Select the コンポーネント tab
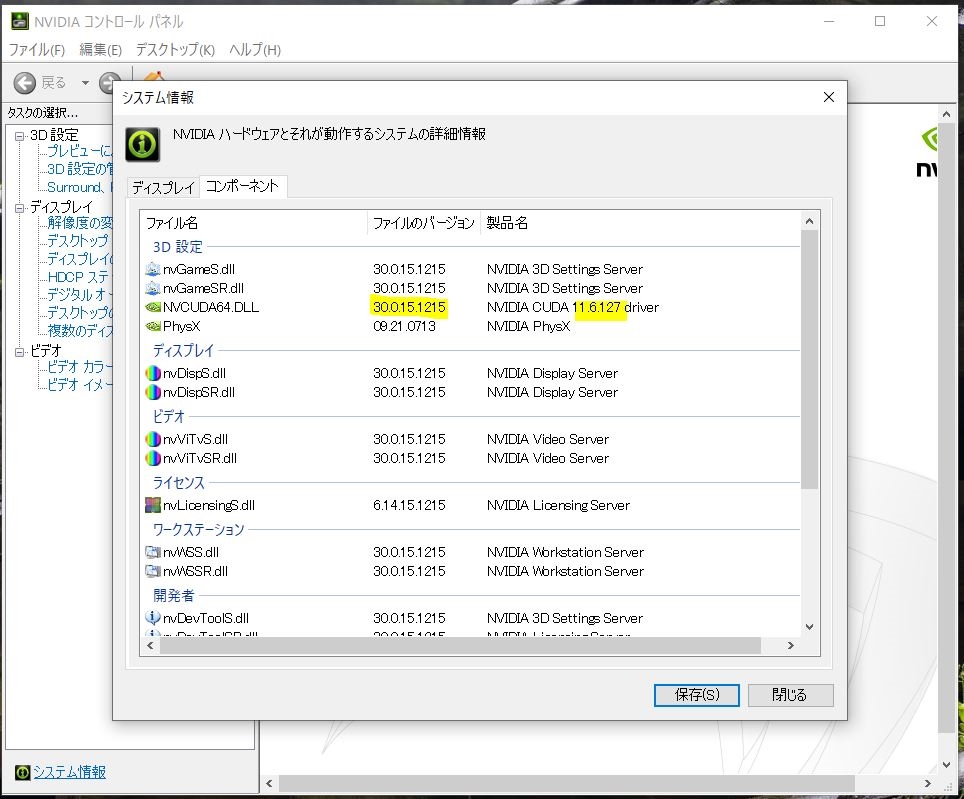Screen dimensions: 964x799 pos(242,186)
